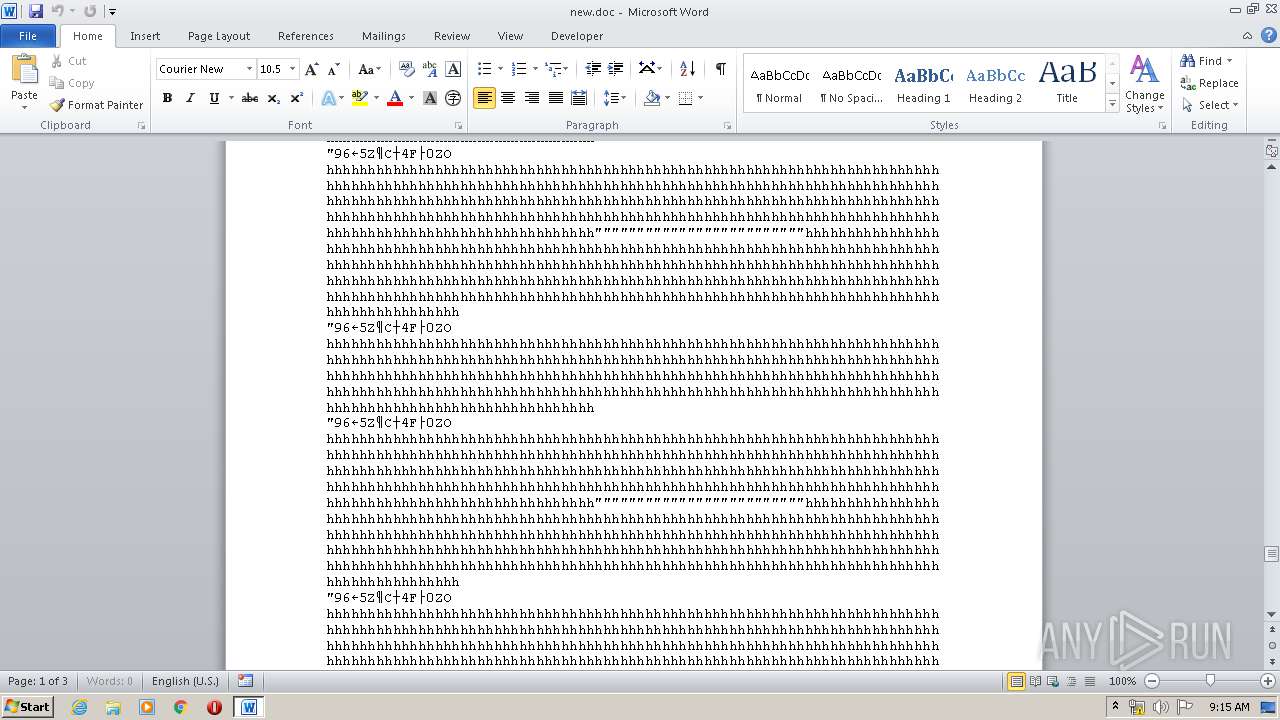The width and height of the screenshot is (1280, 720).
Task: Open Internet Explorer from taskbar
Action: point(80,707)
